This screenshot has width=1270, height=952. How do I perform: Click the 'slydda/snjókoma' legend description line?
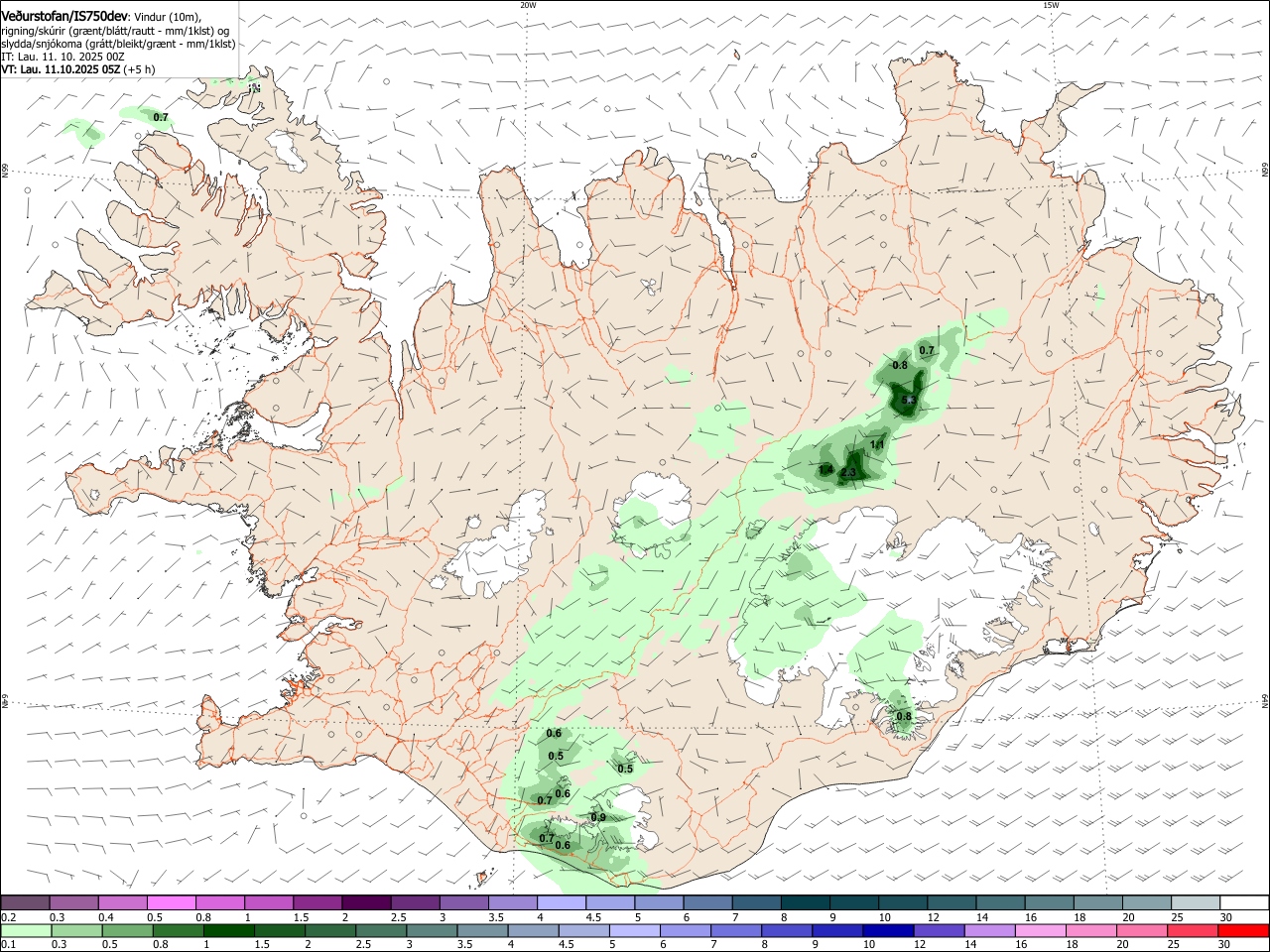[x=118, y=44]
